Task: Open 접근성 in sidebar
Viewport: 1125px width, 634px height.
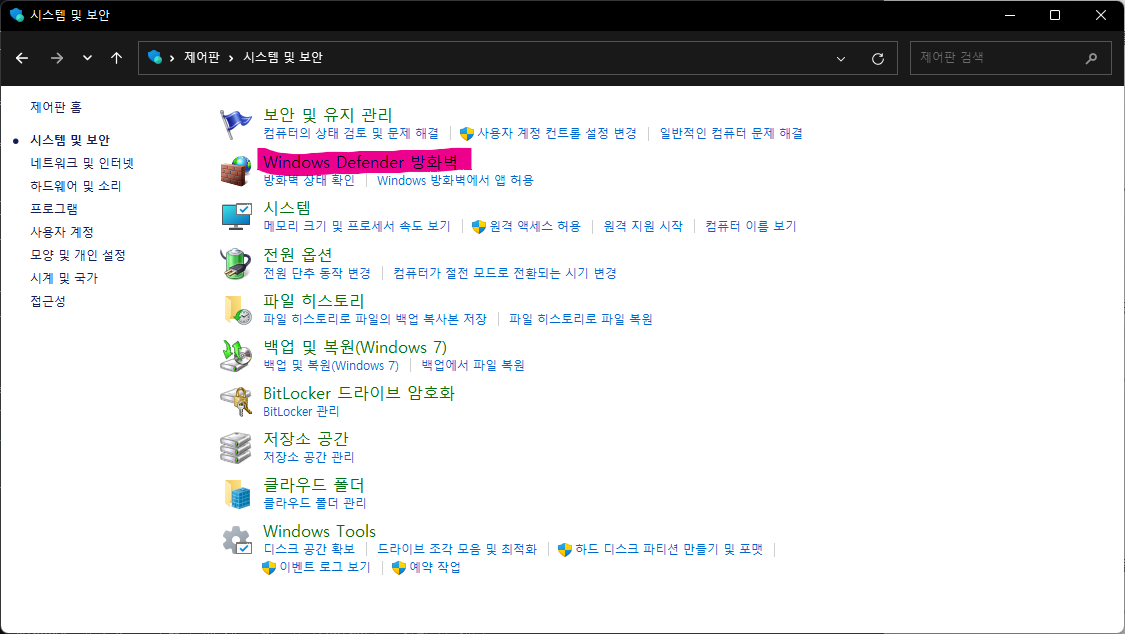Action: click(47, 301)
